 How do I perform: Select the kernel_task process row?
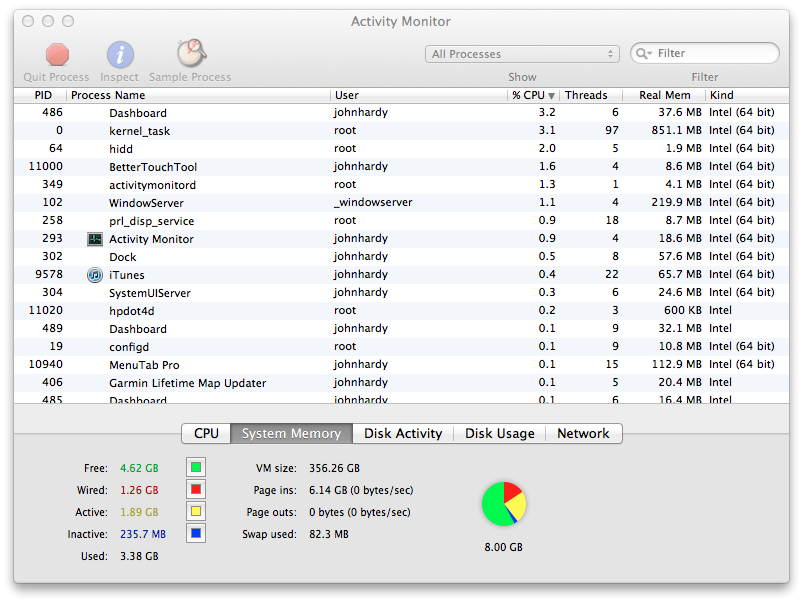click(x=402, y=131)
